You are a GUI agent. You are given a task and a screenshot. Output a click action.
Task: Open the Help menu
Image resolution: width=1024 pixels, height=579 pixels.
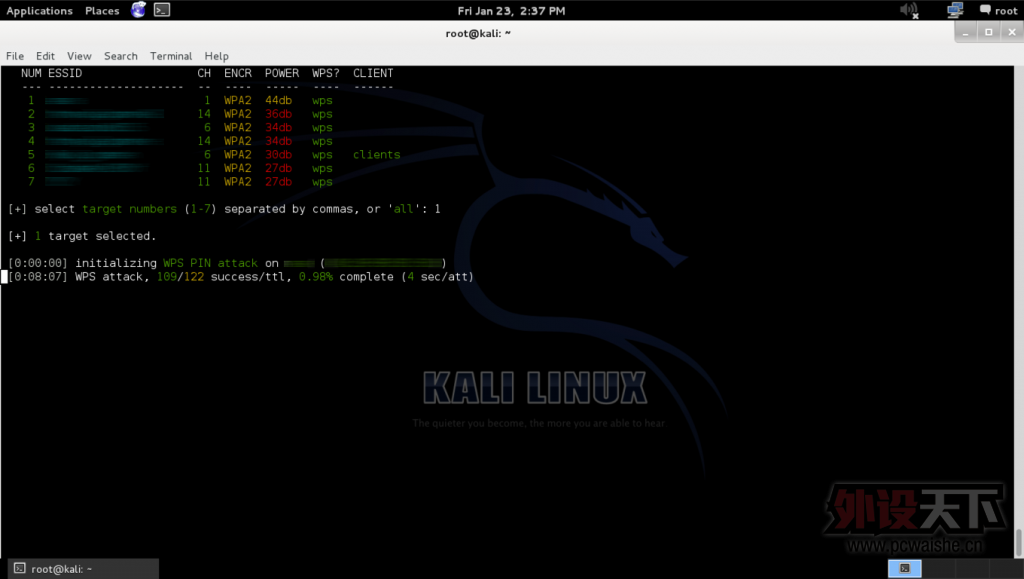(216, 56)
